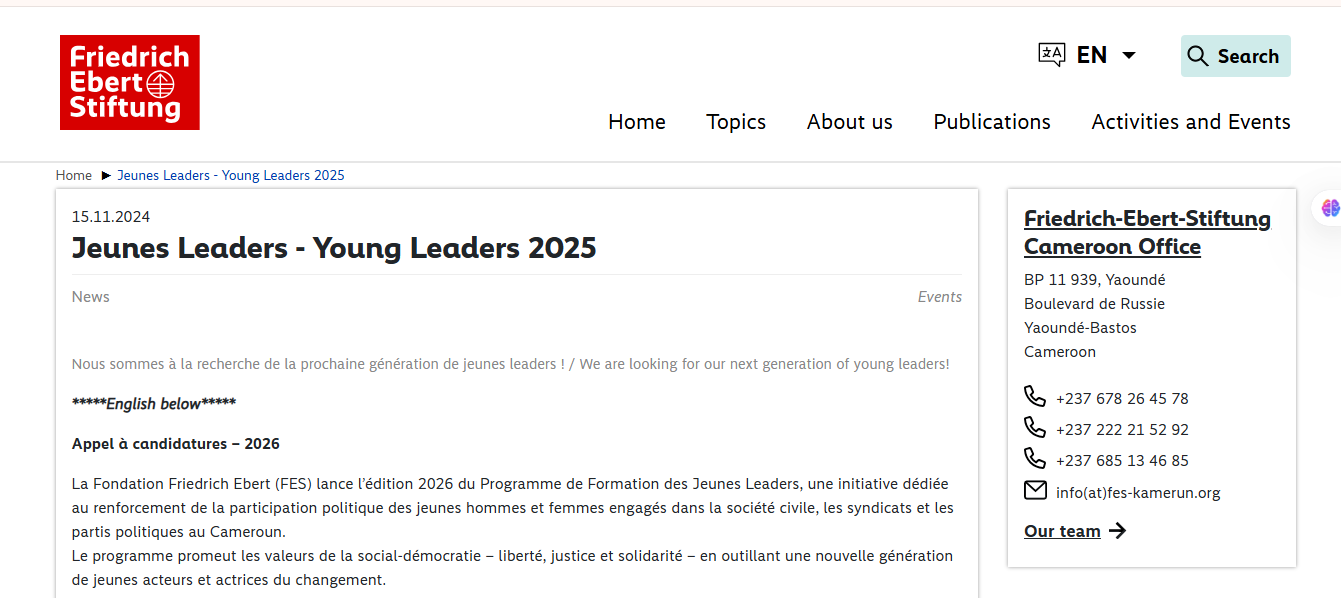
Task: Click the phone icon beside +237 678 26 45 78
Action: click(x=1035, y=397)
